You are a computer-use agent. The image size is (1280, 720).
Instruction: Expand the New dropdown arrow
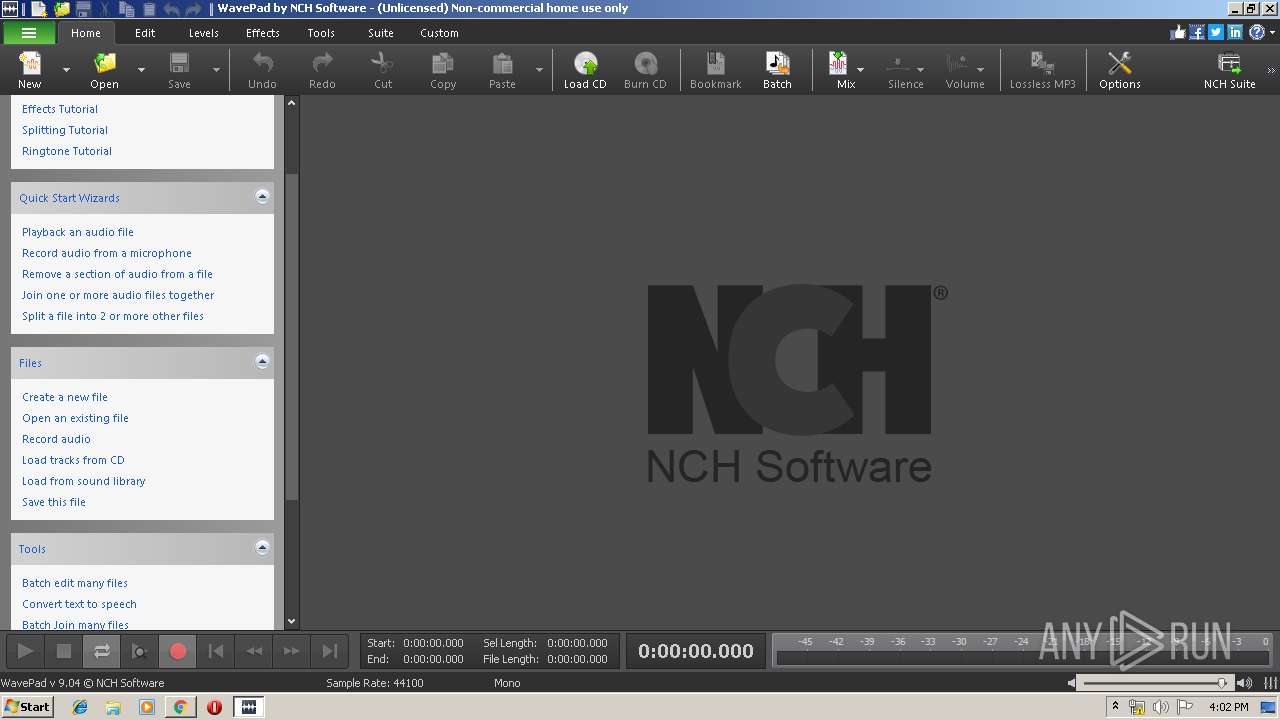coord(66,70)
